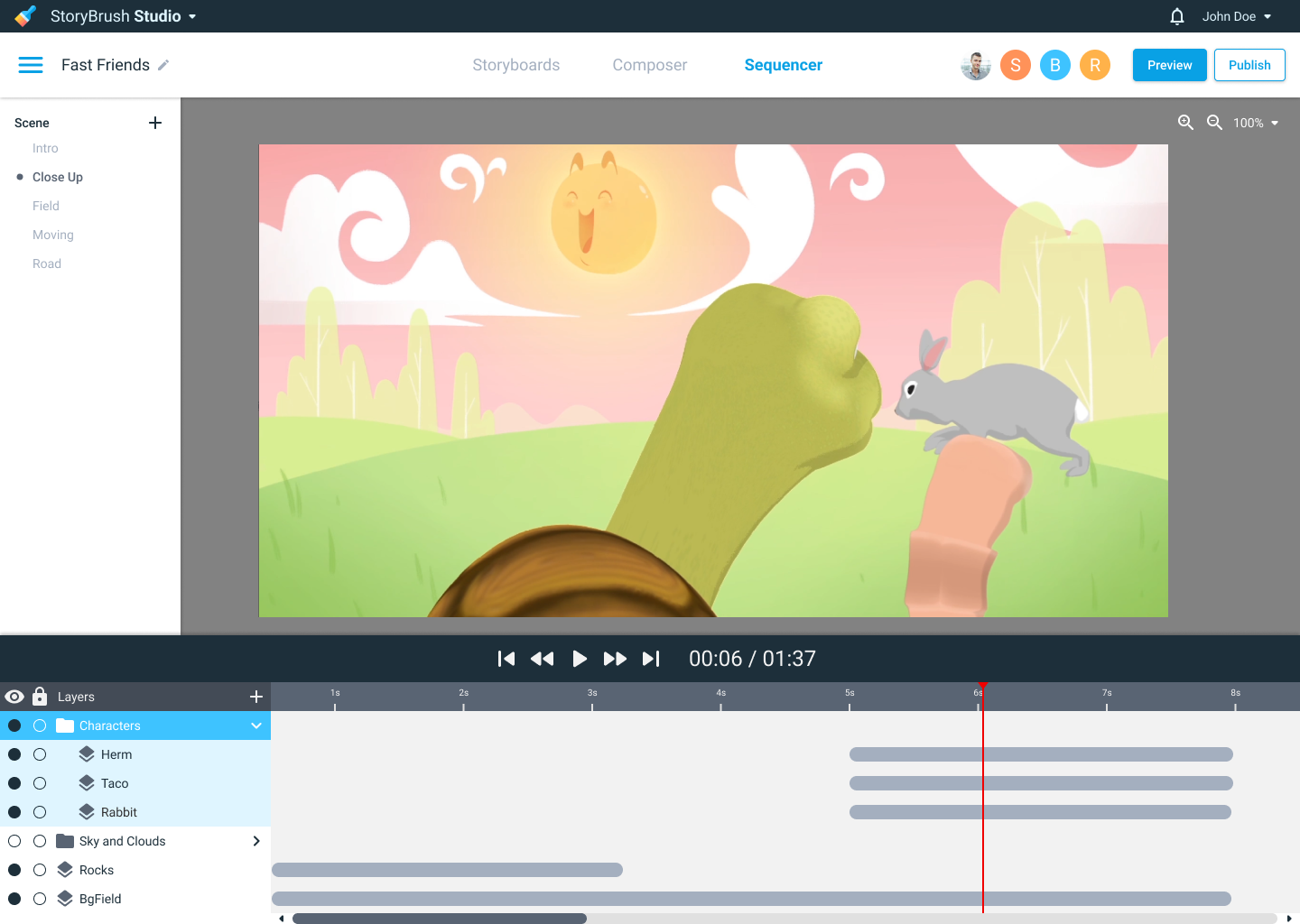This screenshot has height=924, width=1300.
Task: Switch to the Composer tab
Action: click(x=649, y=65)
